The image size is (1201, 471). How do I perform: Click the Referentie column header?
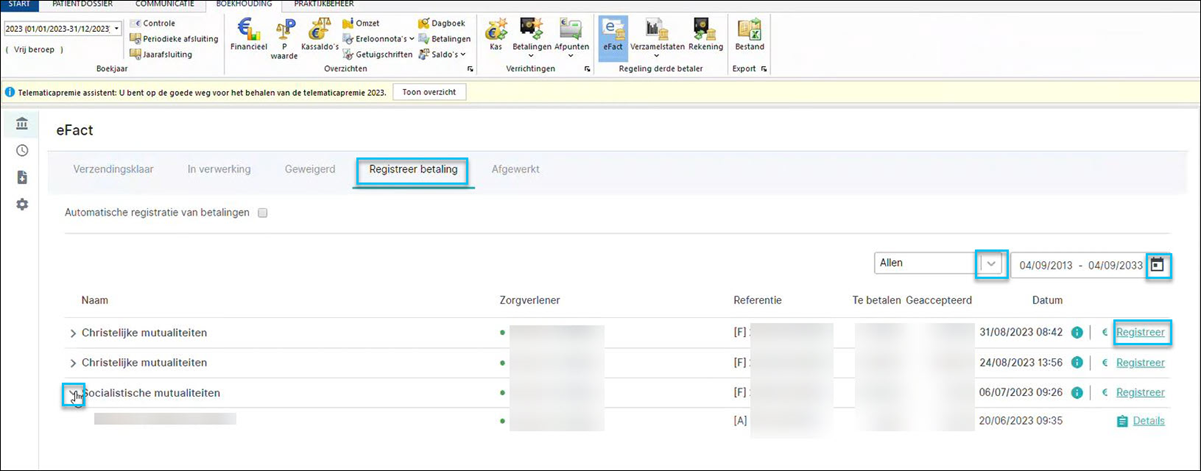(757, 300)
